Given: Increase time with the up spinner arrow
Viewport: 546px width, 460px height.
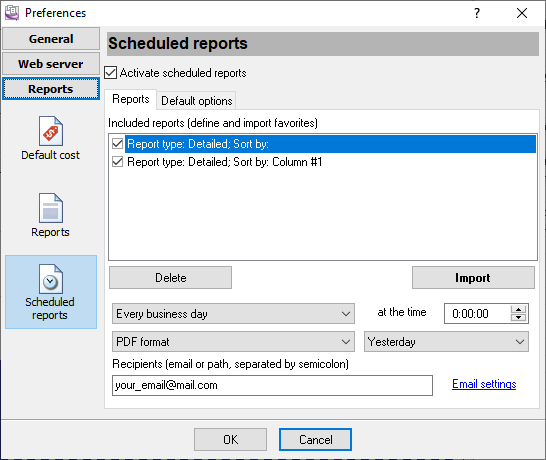Looking at the screenshot, I should point(518,309).
